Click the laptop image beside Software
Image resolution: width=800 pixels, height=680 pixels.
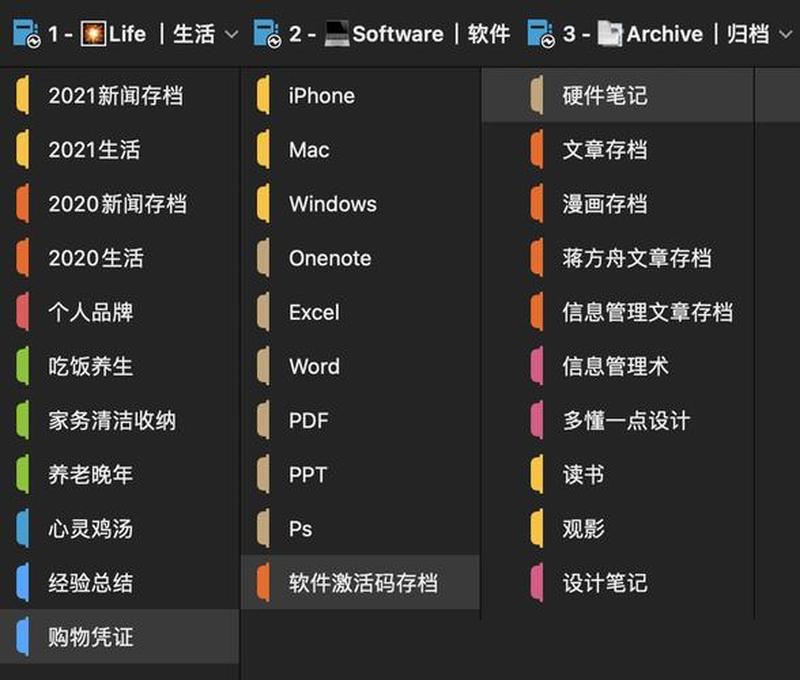tap(337, 34)
